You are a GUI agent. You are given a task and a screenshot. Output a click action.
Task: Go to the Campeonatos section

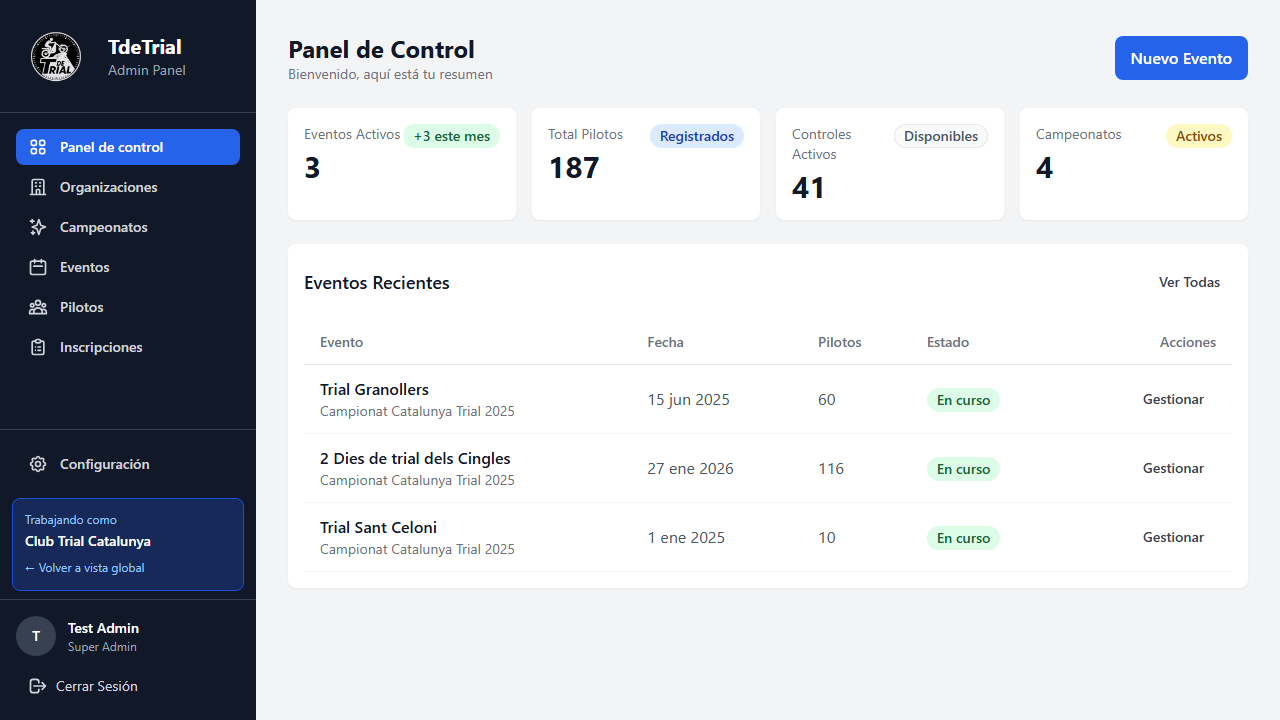[103, 227]
